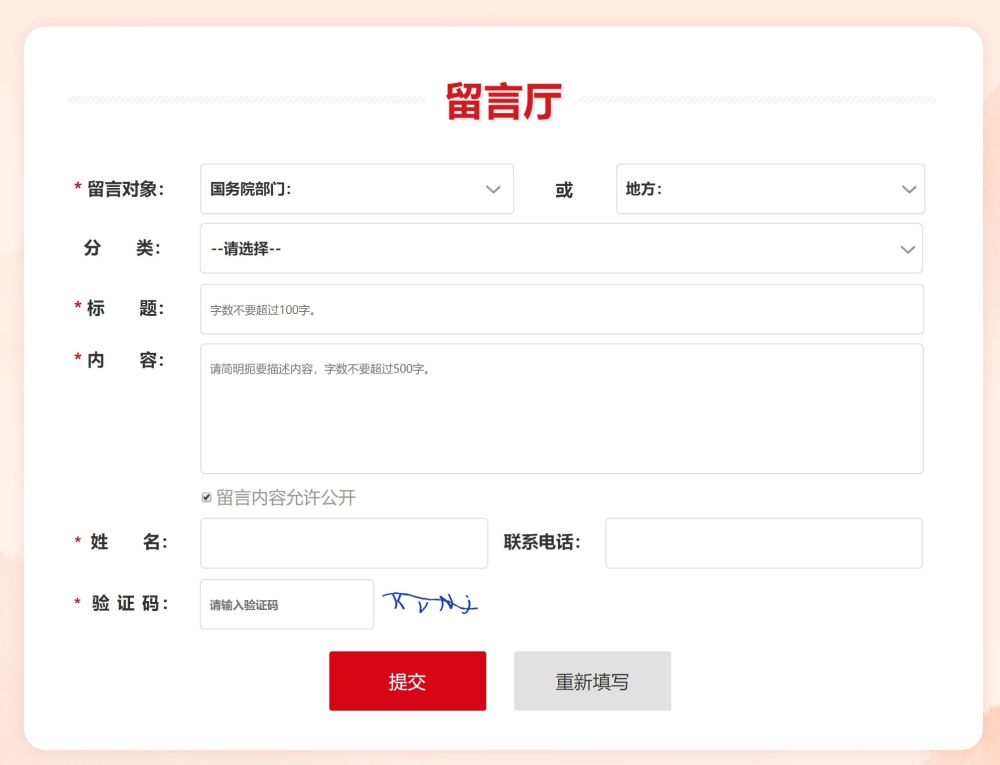This screenshot has width=1000, height=765.
Task: Click the 留言厅 page heading
Action: coord(503,101)
